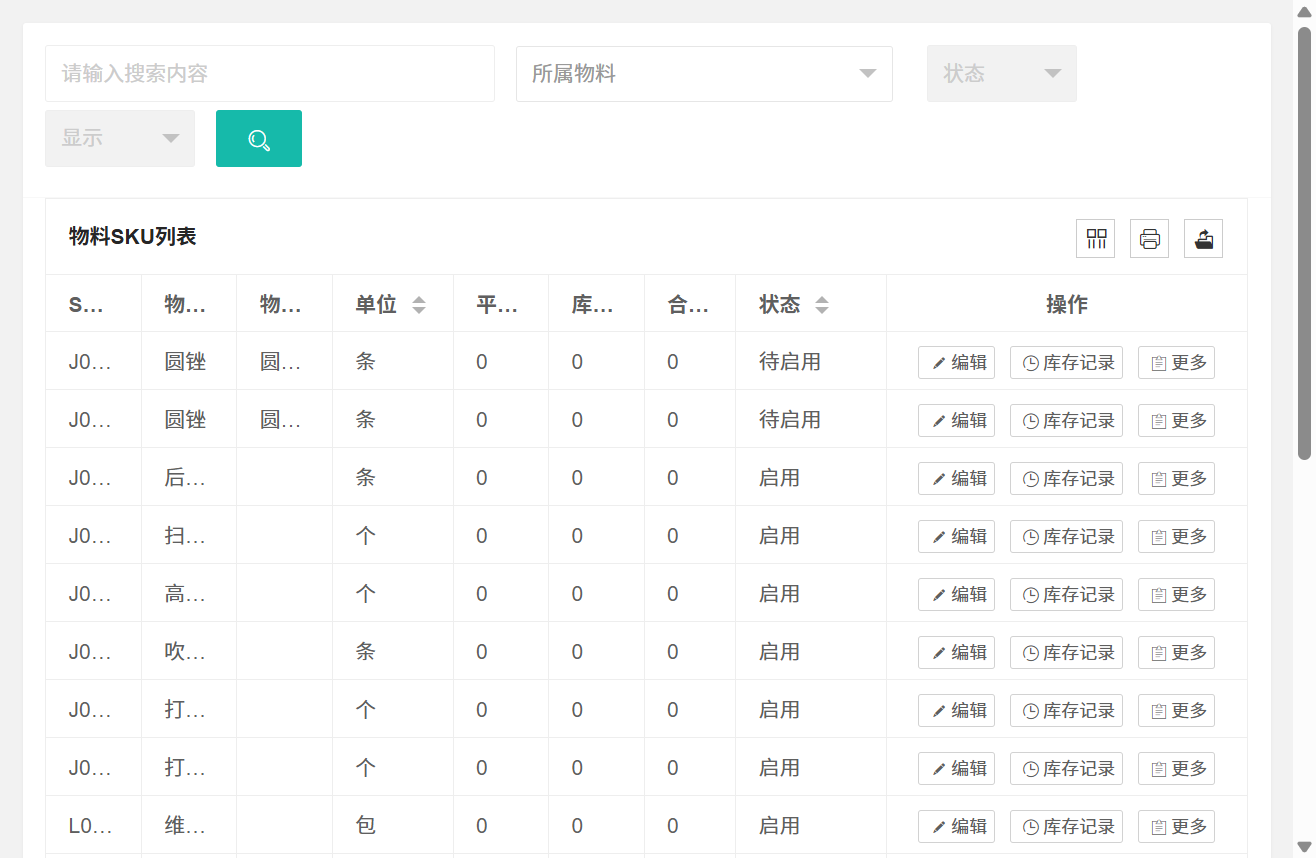Expand the 显示 select box

coord(120,138)
